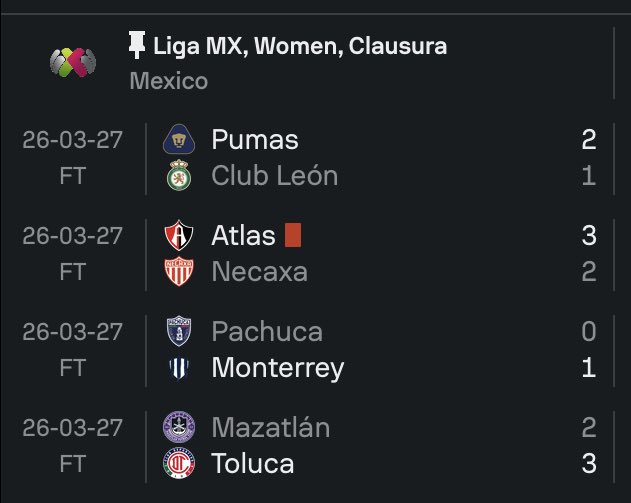The image size is (631, 503).
Task: Click the Pumas team crest
Action: tap(178, 140)
